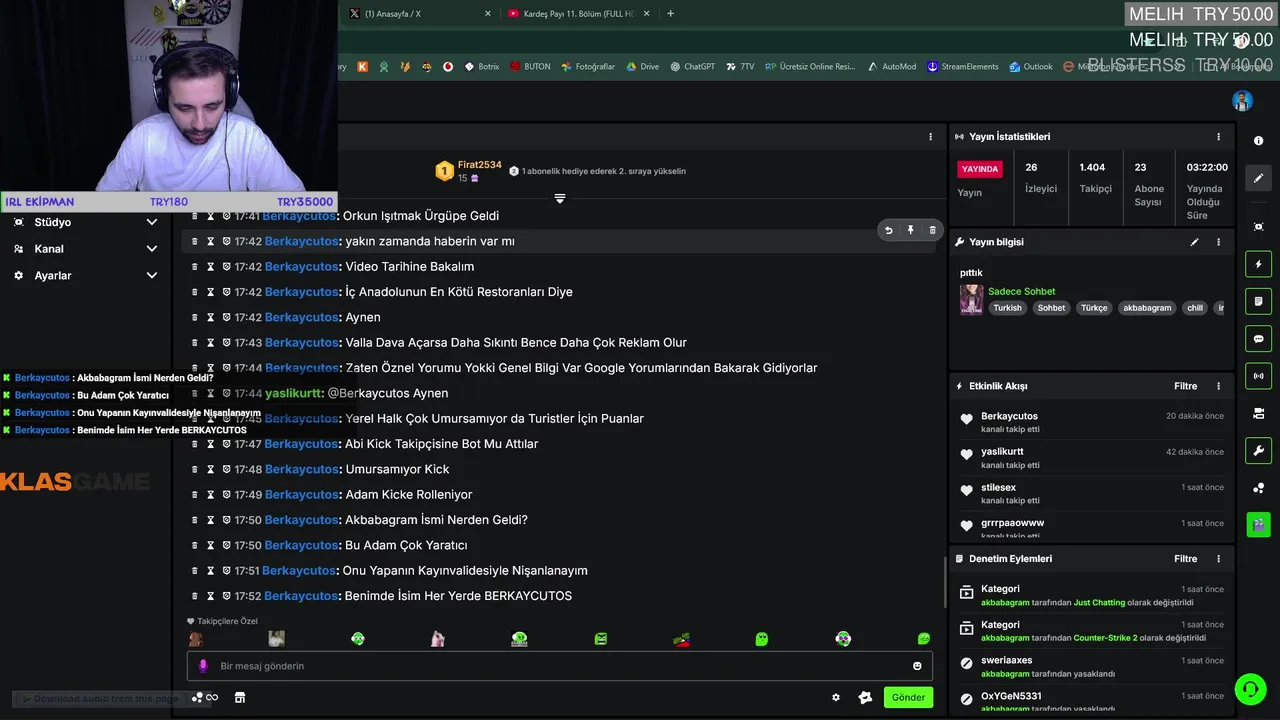Focus the Bir mesaj gönderin input
The image size is (1280, 720).
coord(560,666)
